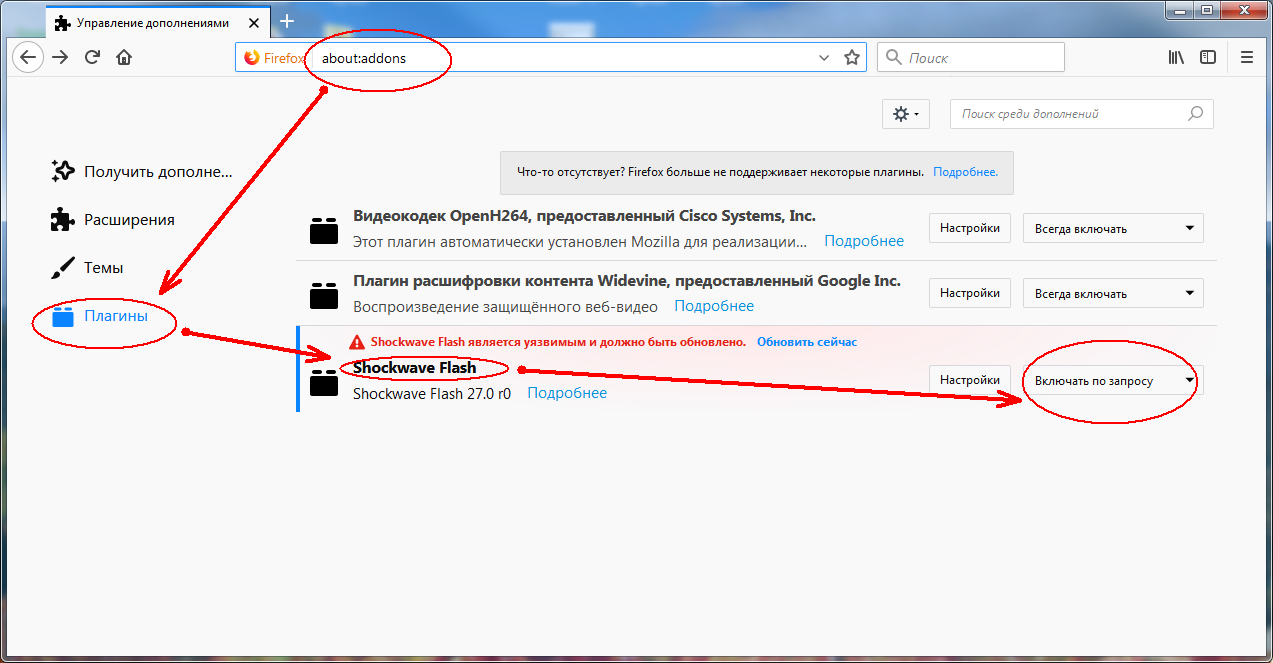
Task: Expand Widevine 'Всегда включать' dropdown
Action: point(1113,294)
